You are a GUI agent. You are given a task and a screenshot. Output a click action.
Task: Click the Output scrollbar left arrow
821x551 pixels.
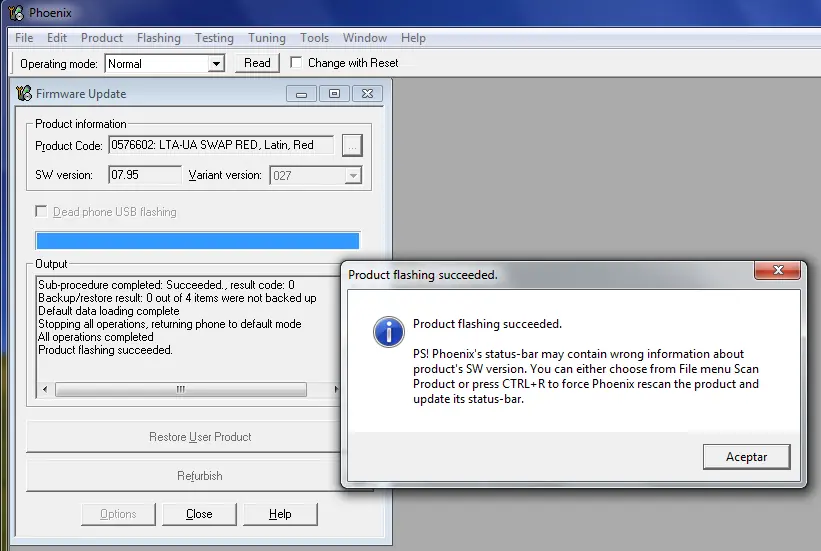click(45, 389)
